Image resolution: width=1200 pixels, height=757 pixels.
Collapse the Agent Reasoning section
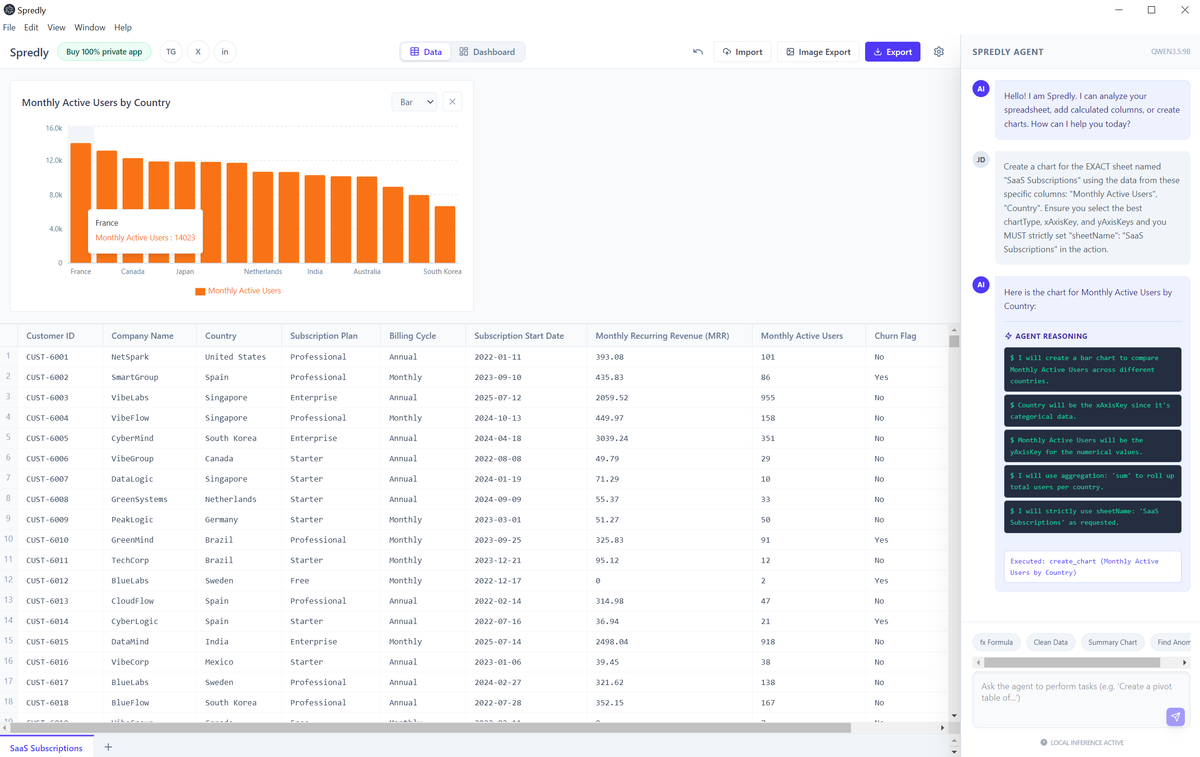click(1046, 336)
